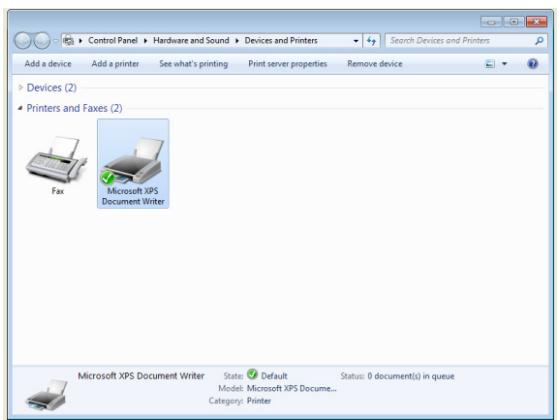559x420 pixels.
Task: Click the green Default check icon in details pane
Action: tap(252, 374)
